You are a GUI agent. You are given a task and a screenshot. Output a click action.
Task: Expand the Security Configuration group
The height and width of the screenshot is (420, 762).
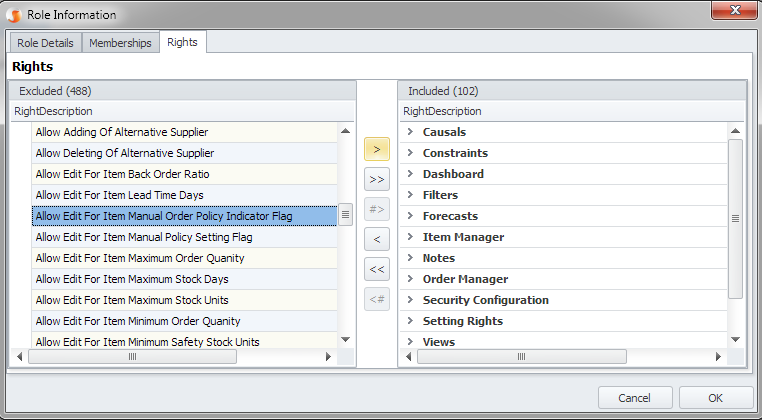[410, 300]
